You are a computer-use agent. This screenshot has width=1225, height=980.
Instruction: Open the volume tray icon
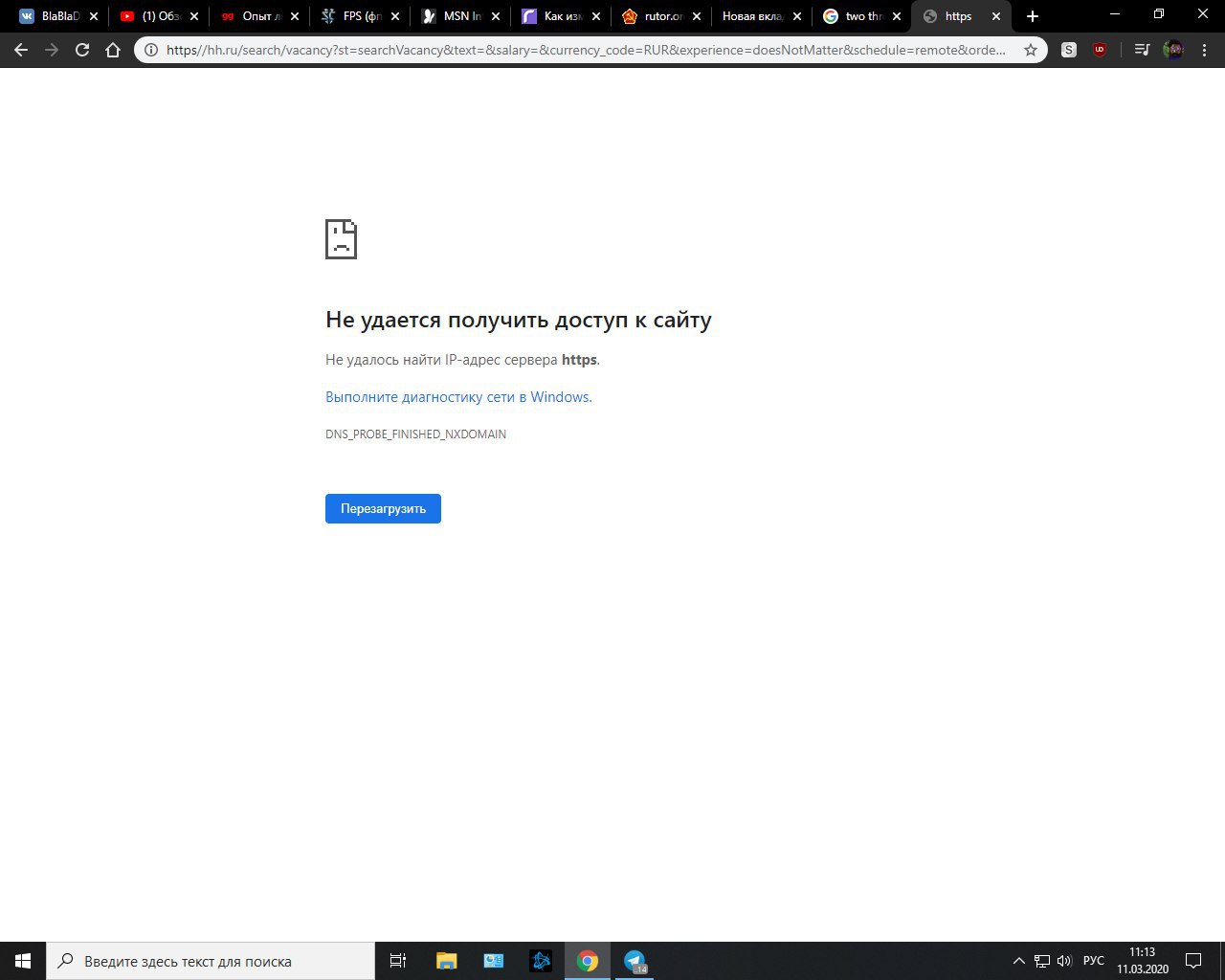pos(1064,961)
